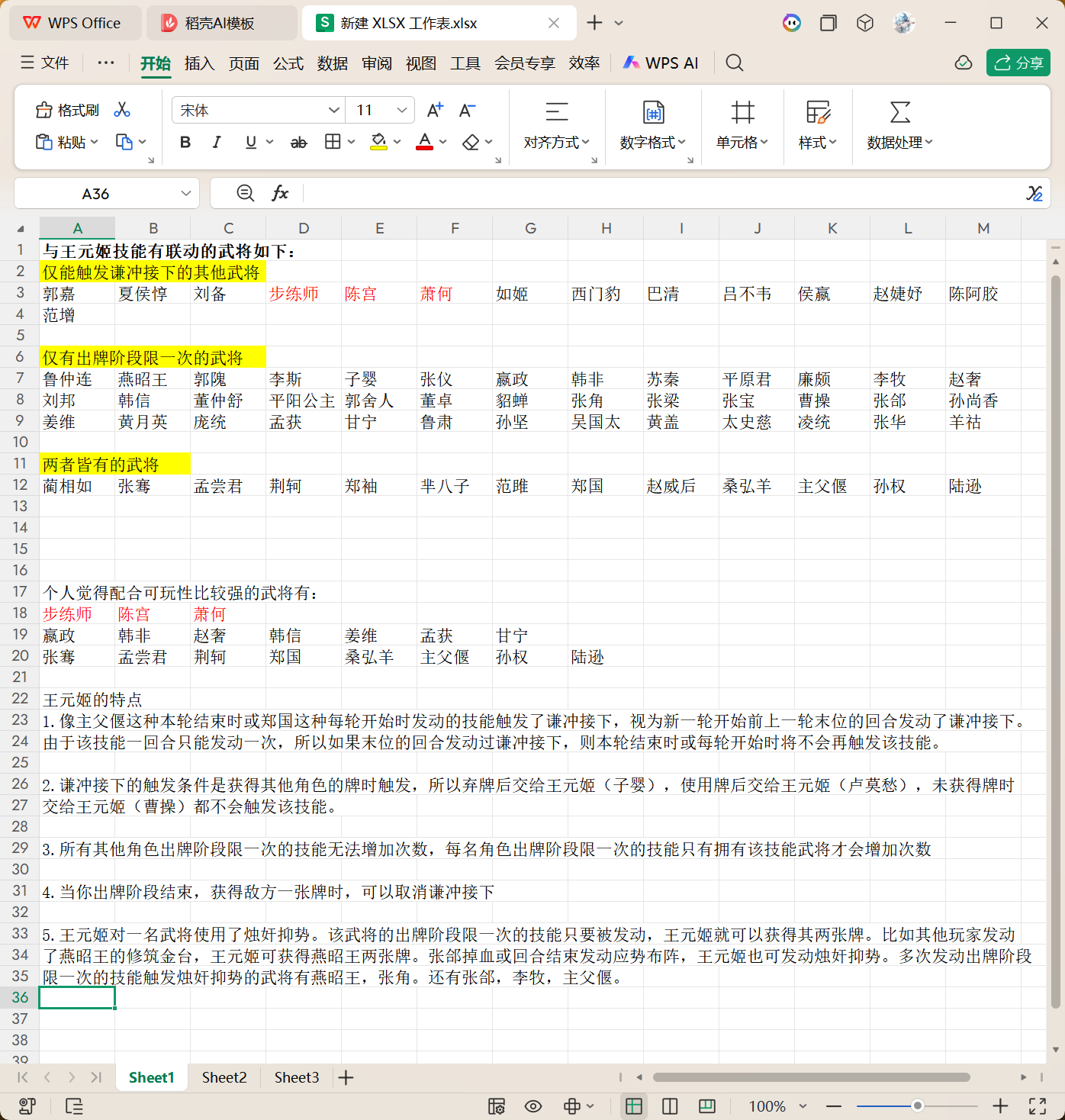The image size is (1065, 1120).
Task: Click the green 分享 share button
Action: click(x=1018, y=63)
